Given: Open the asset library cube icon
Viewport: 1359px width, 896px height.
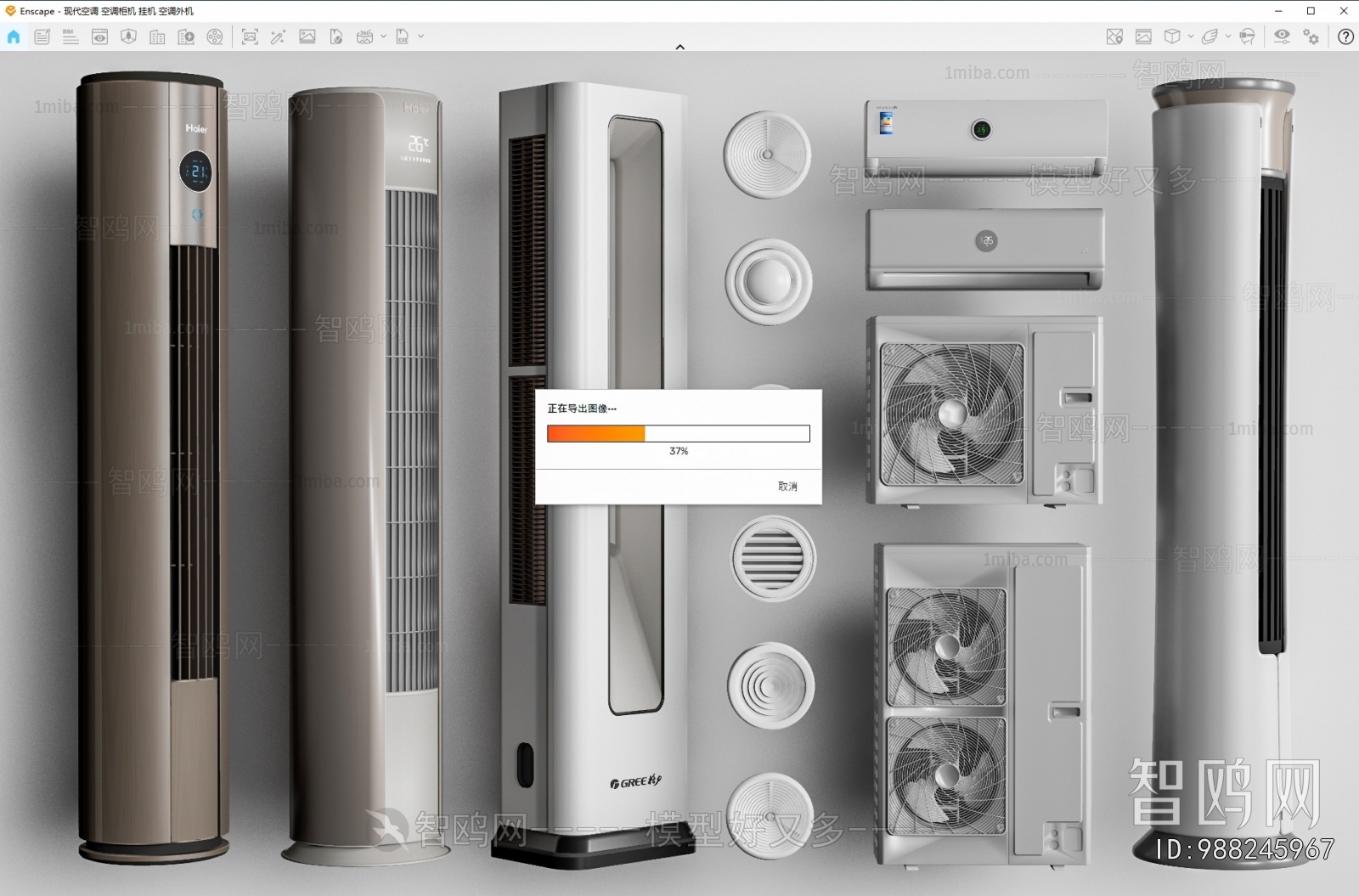Looking at the screenshot, I should 1172,37.
